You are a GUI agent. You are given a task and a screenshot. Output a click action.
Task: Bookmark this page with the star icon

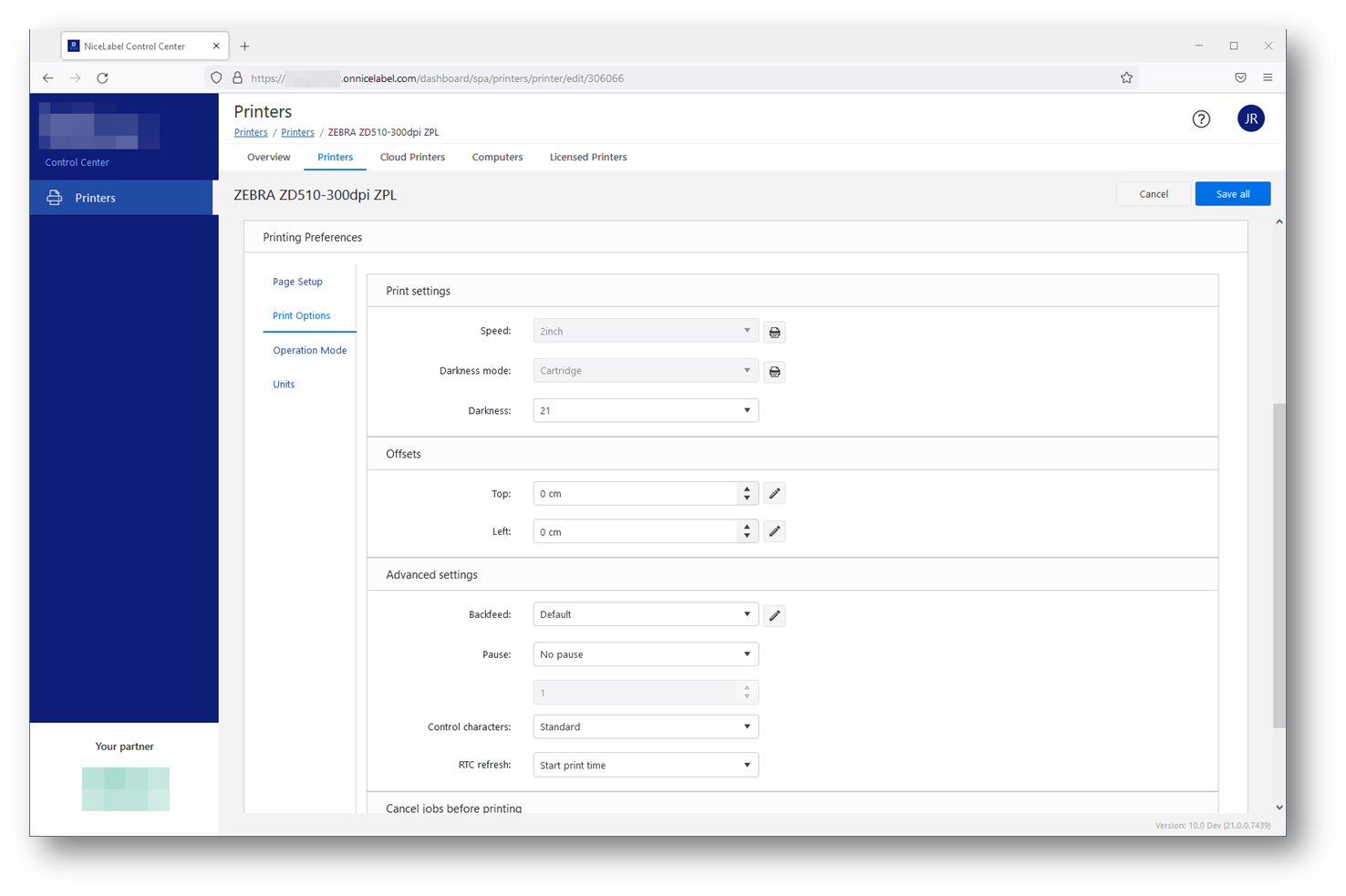[x=1126, y=78]
